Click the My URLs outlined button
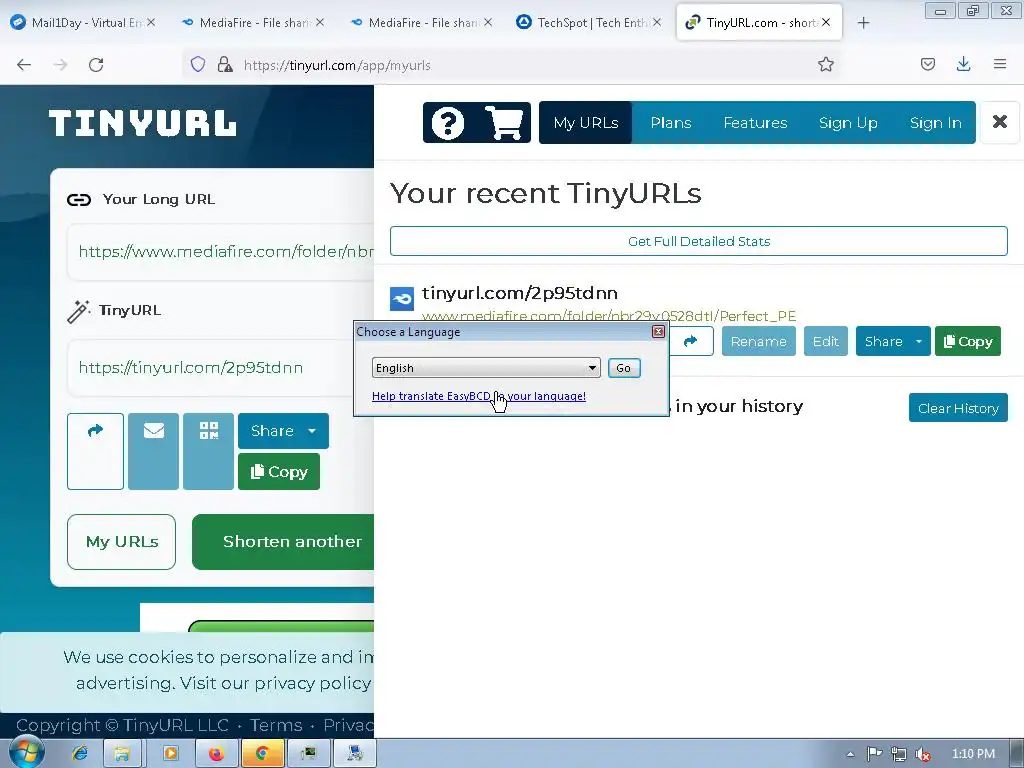The height and width of the screenshot is (768, 1024). pos(121,542)
